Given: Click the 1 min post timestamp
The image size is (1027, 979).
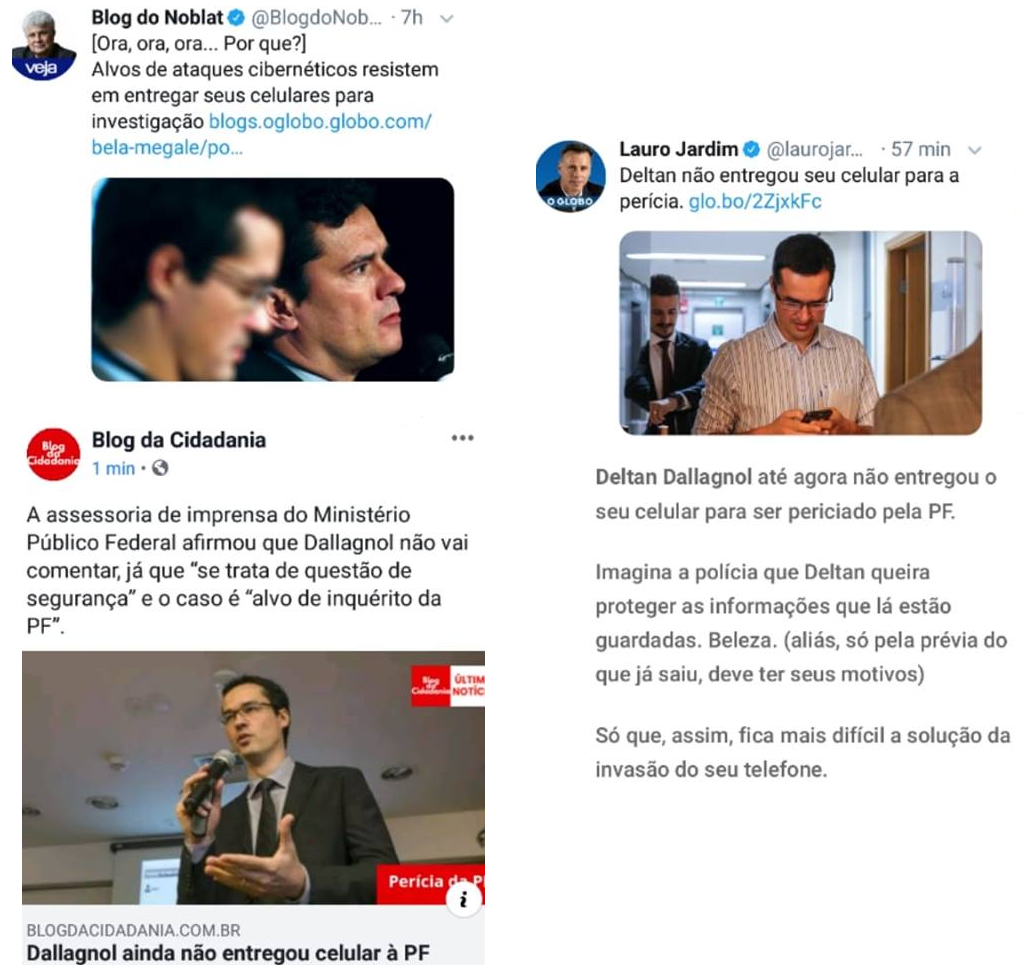Looking at the screenshot, I should pyautogui.click(x=113, y=468).
